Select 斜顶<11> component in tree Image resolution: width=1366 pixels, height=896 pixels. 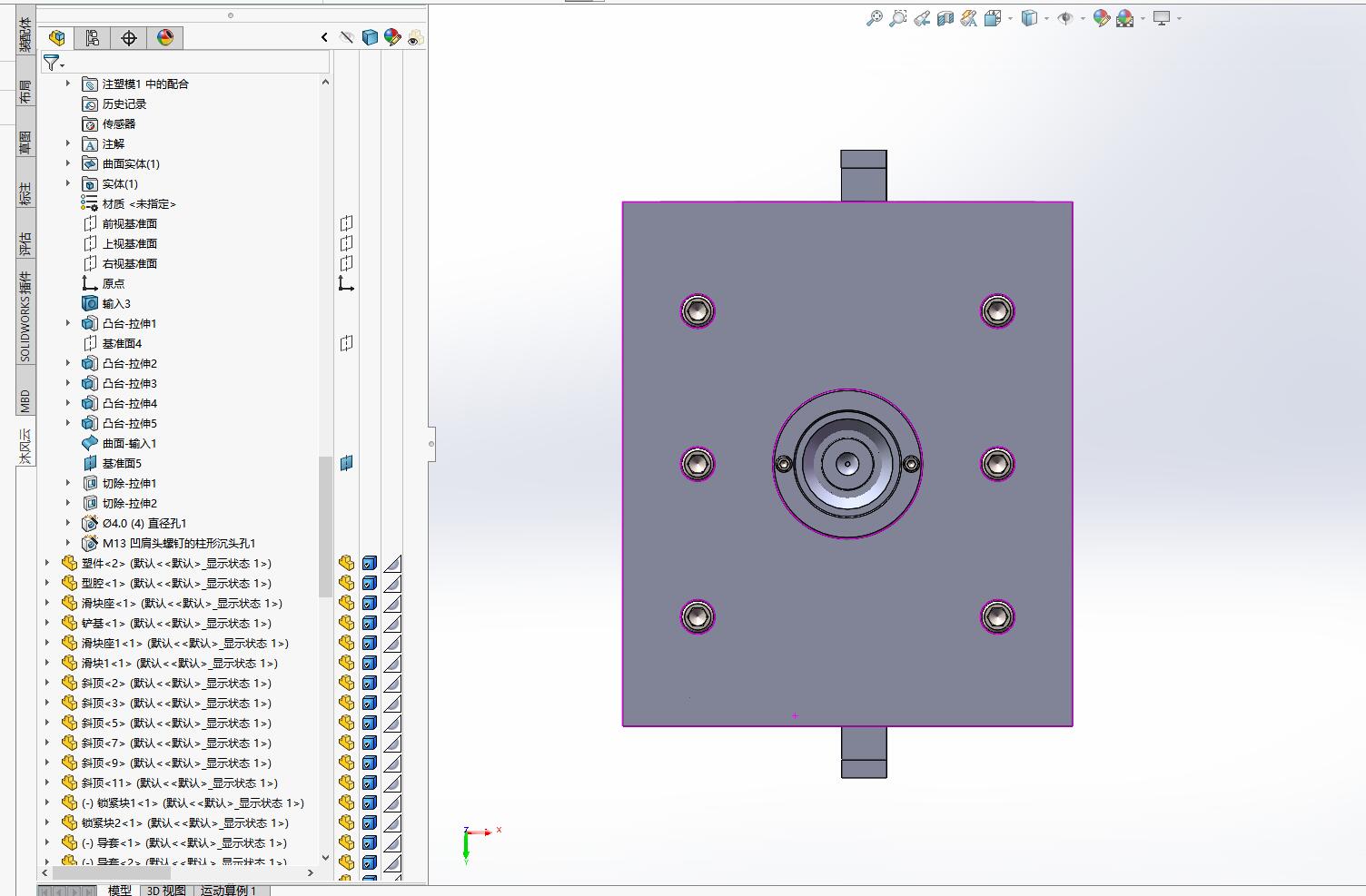(x=180, y=783)
